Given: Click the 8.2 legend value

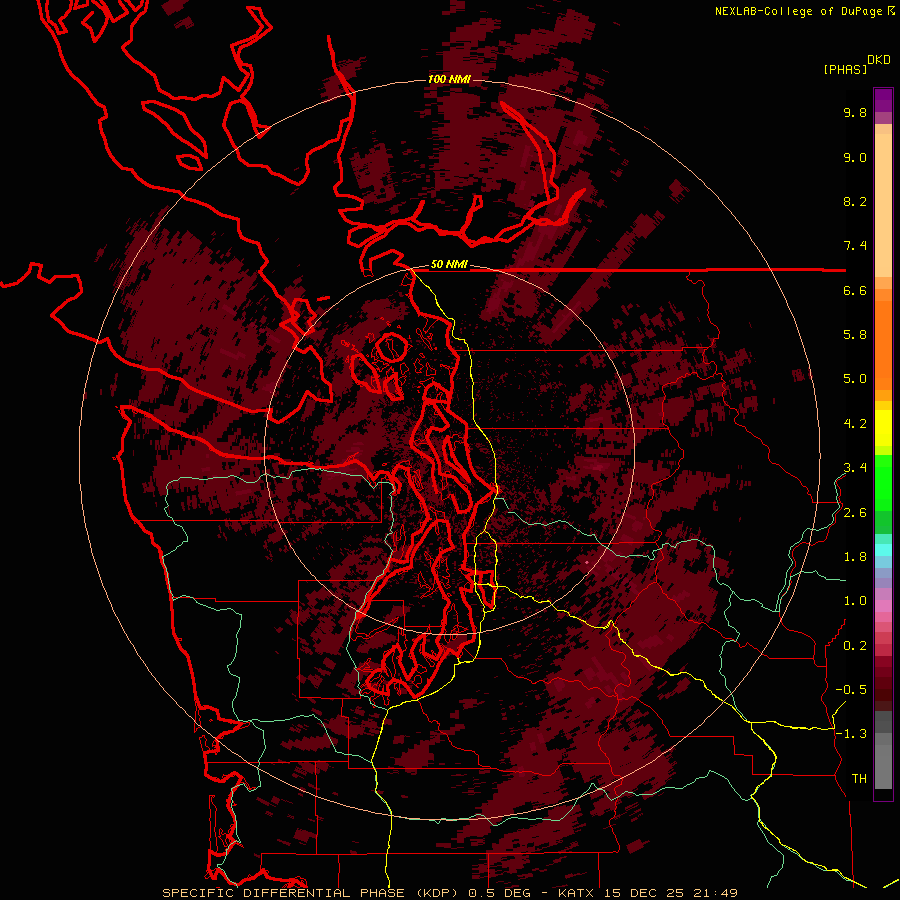Looking at the screenshot, I should point(855,201).
